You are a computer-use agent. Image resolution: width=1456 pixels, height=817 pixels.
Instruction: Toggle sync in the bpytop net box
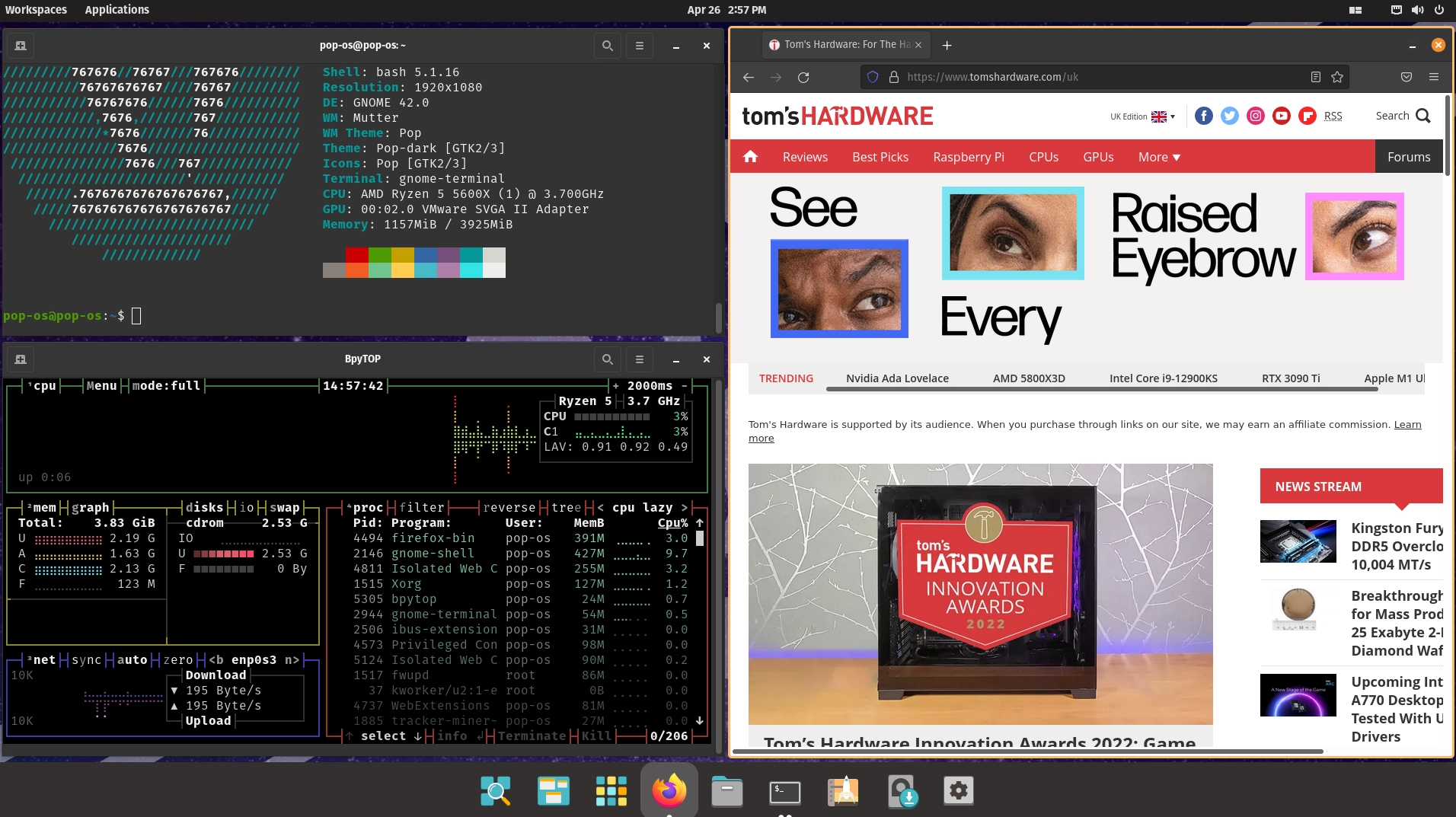coord(86,660)
